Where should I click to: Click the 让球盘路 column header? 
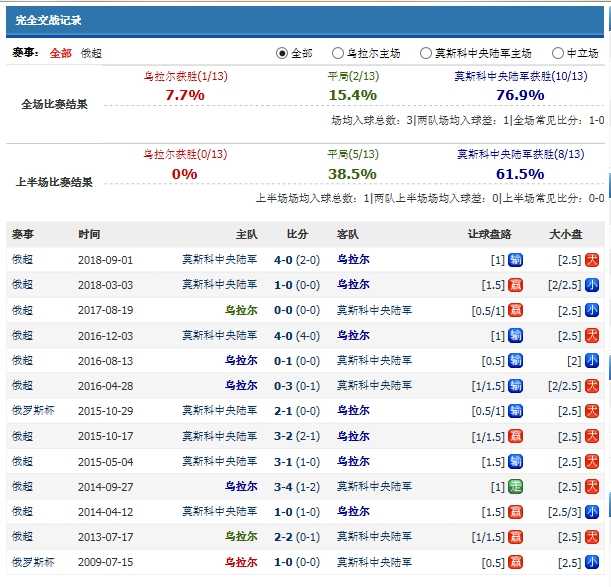tap(489, 234)
